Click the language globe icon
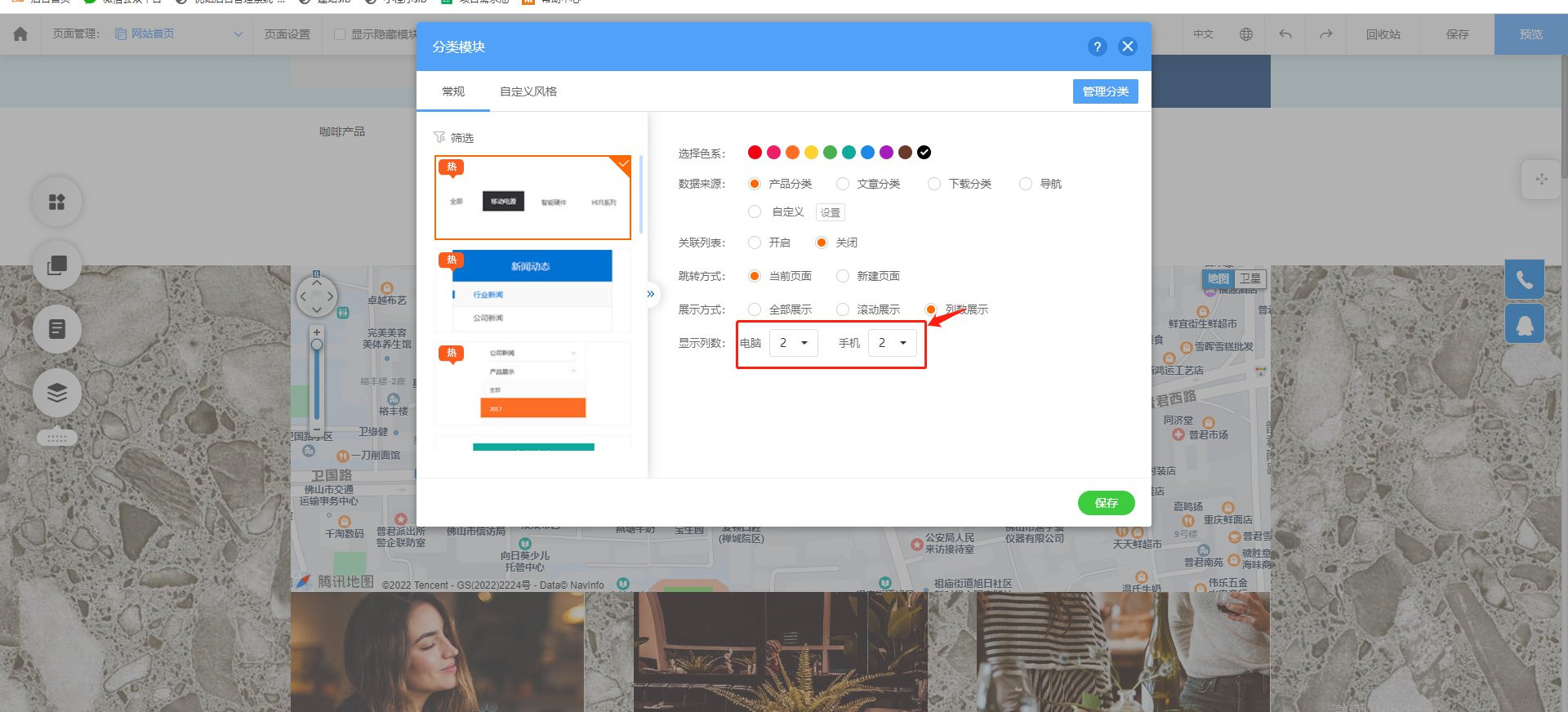The image size is (1568, 712). click(x=1245, y=34)
